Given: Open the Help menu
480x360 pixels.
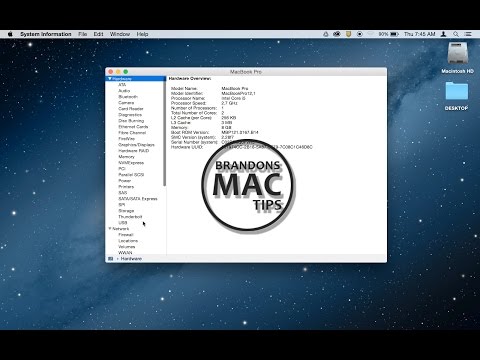Looking at the screenshot, I should [x=142, y=34].
